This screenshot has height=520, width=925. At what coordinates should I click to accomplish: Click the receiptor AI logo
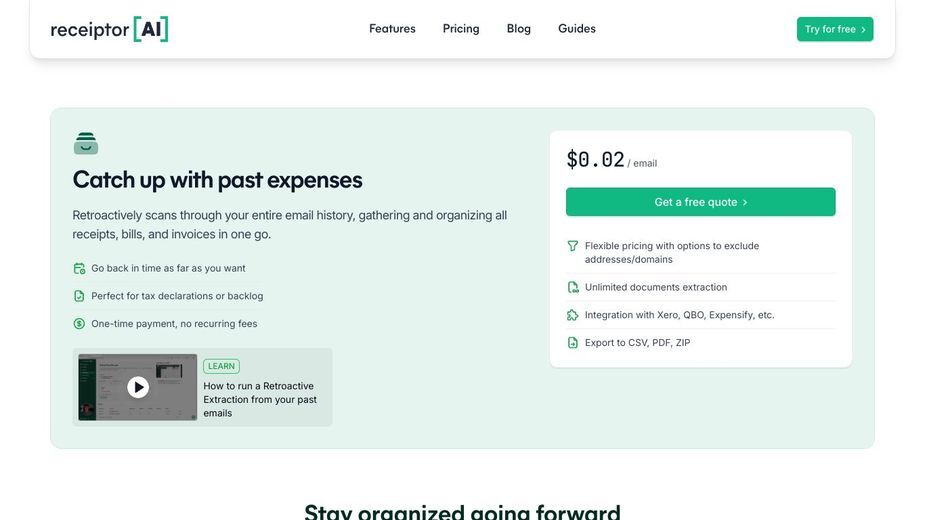[x=109, y=29]
